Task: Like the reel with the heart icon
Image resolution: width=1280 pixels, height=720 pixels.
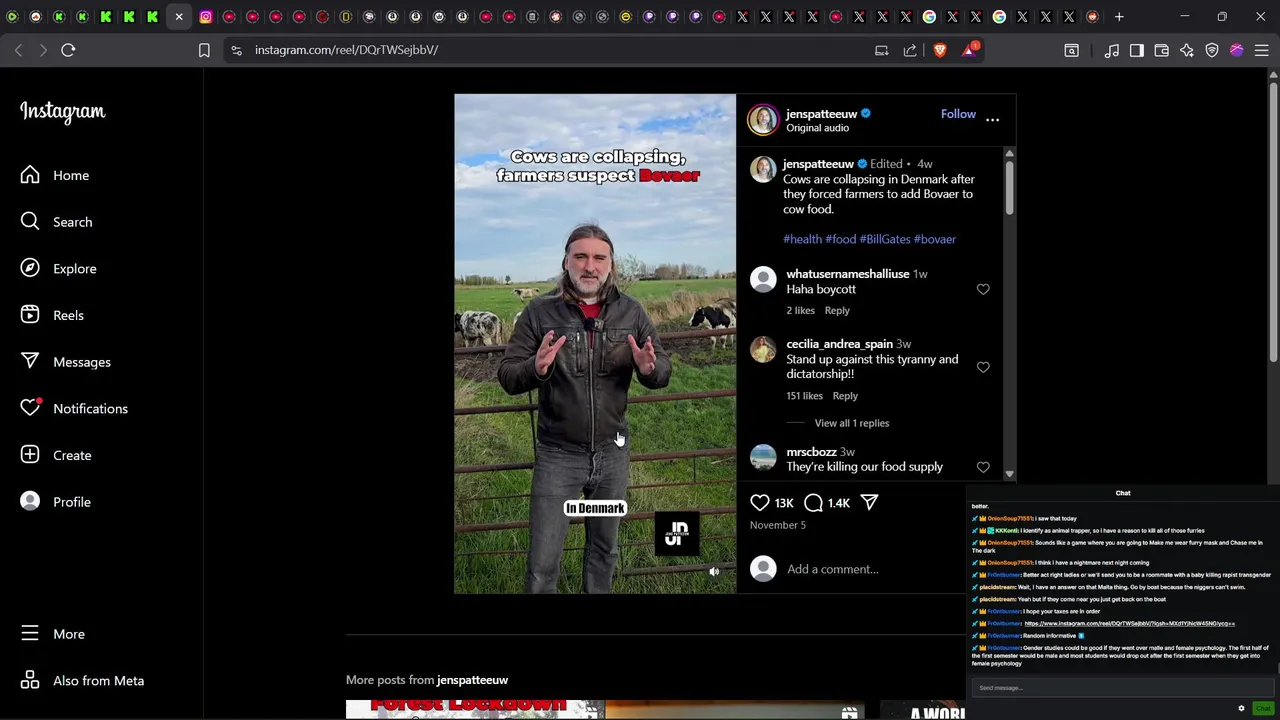Action: [760, 503]
